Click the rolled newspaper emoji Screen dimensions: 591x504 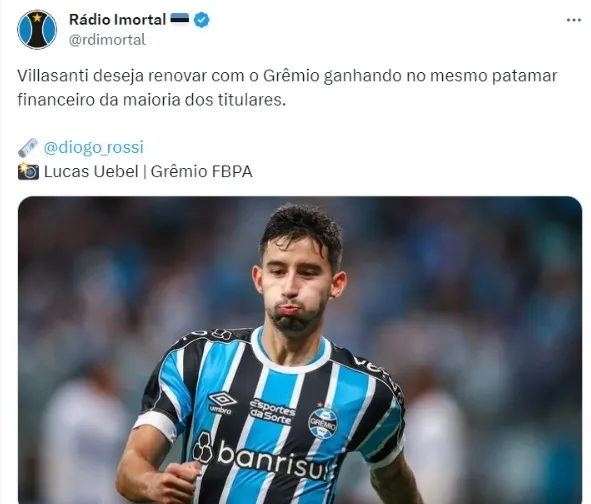pyautogui.click(x=28, y=147)
